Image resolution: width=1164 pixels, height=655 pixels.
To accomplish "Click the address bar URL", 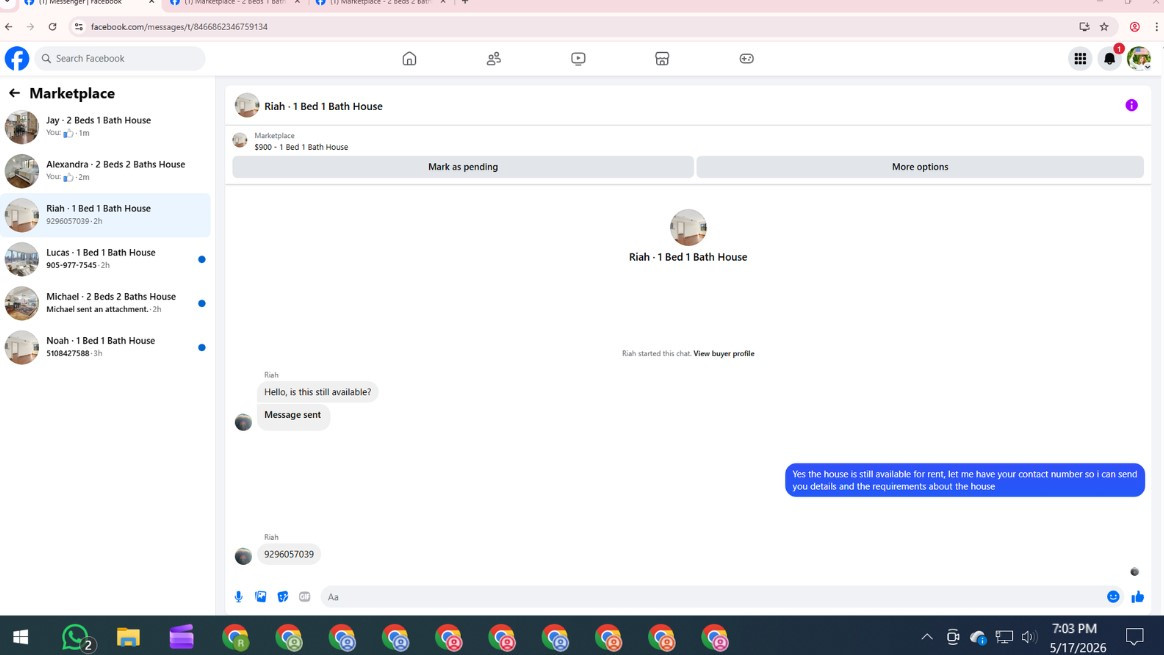I will pyautogui.click(x=179, y=27).
